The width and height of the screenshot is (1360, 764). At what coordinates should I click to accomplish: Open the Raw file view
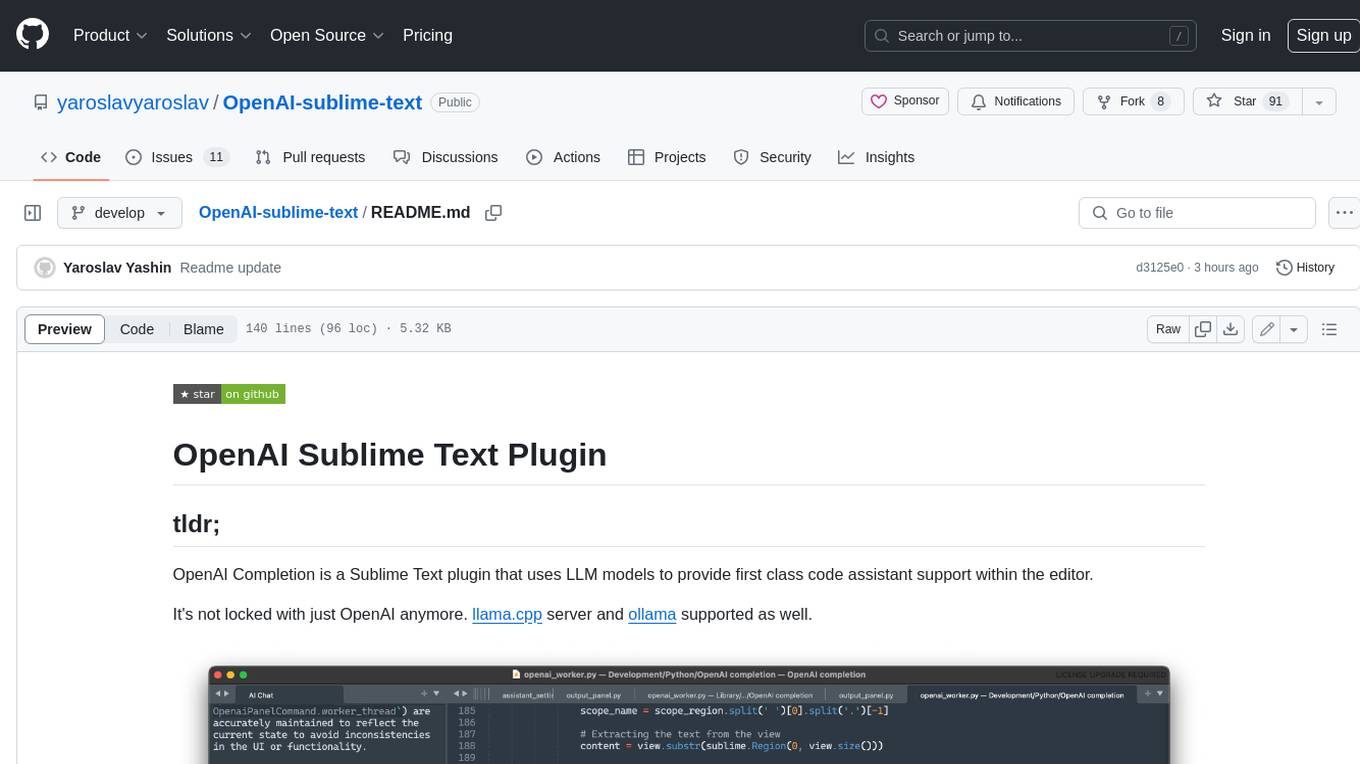coord(1168,329)
